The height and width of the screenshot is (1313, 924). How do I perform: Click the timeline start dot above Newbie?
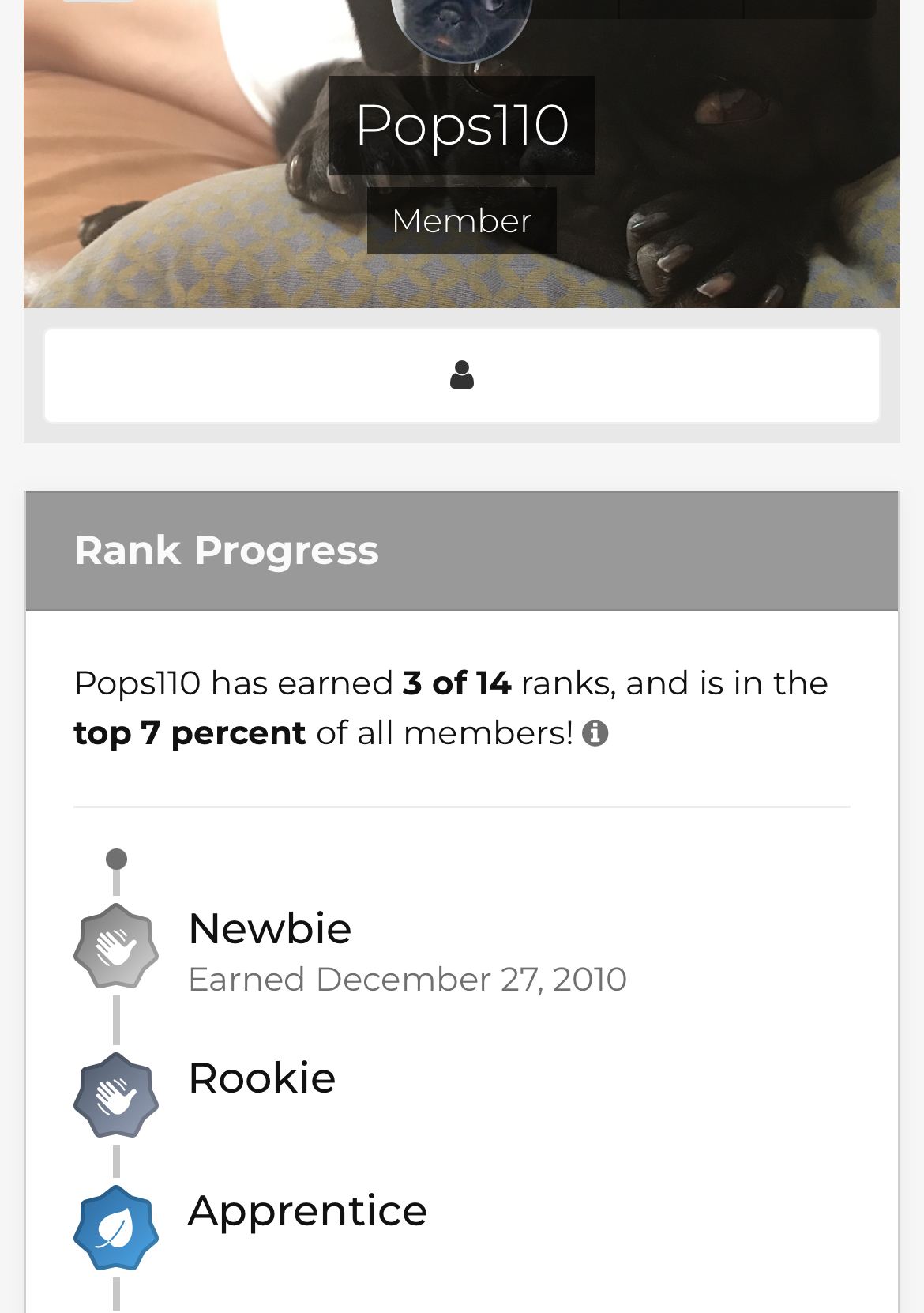116,859
